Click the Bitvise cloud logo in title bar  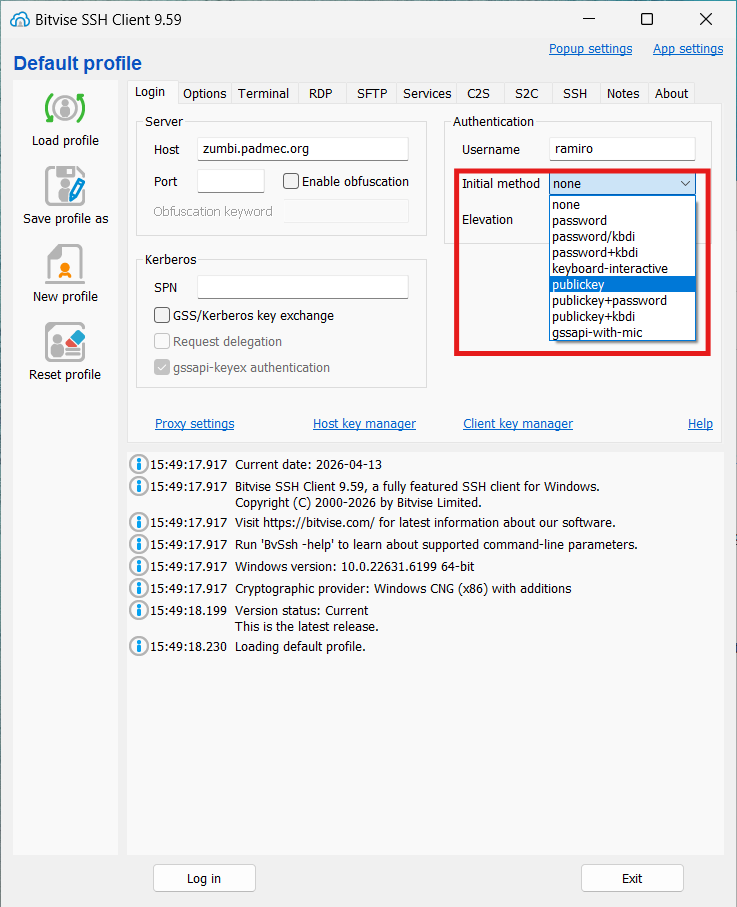click(20, 20)
